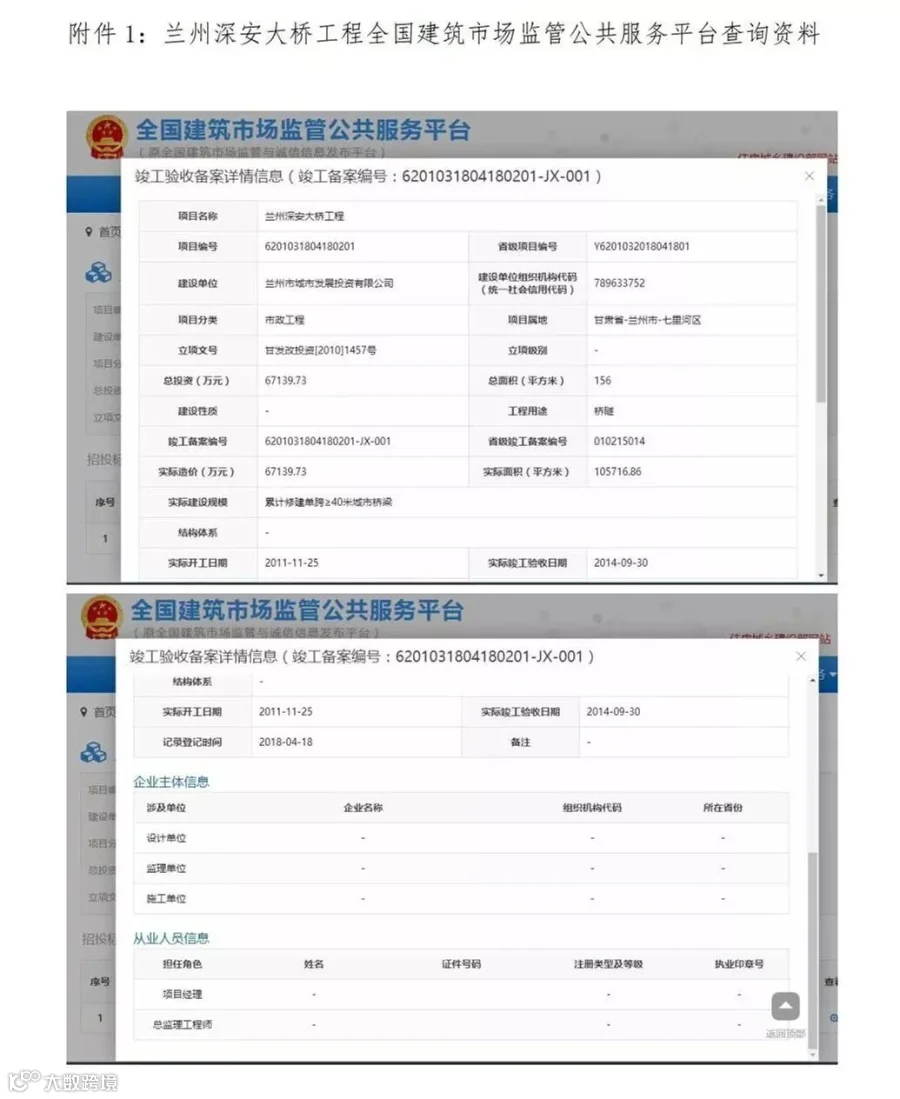Click the 首页 breadcrumb in upper screenshot
Image resolution: width=900 pixels, height=1099 pixels.
point(109,231)
